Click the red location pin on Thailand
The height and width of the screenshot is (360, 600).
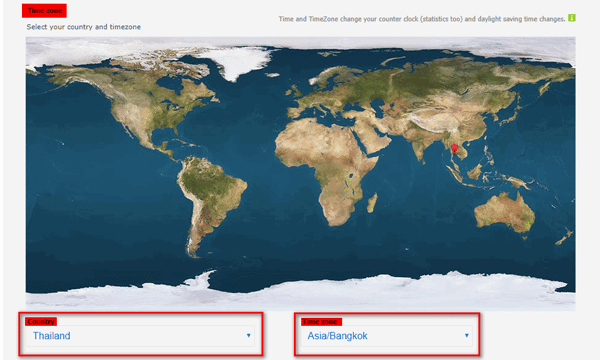pyautogui.click(x=454, y=148)
